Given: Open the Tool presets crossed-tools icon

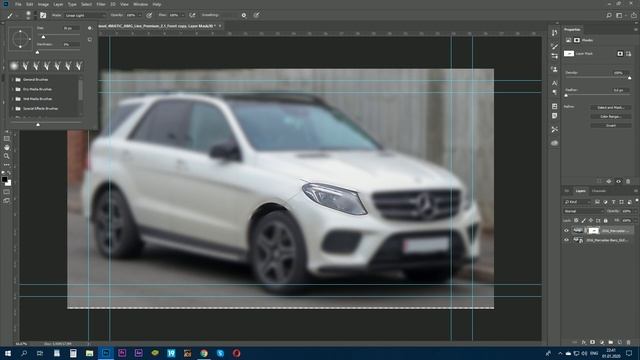Looking at the screenshot, I should 554,129.
